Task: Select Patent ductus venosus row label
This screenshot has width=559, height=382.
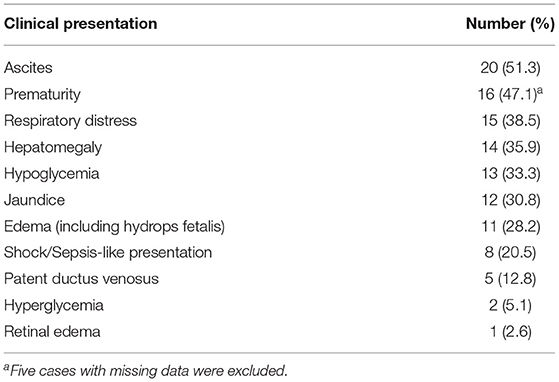Action: coord(81,279)
